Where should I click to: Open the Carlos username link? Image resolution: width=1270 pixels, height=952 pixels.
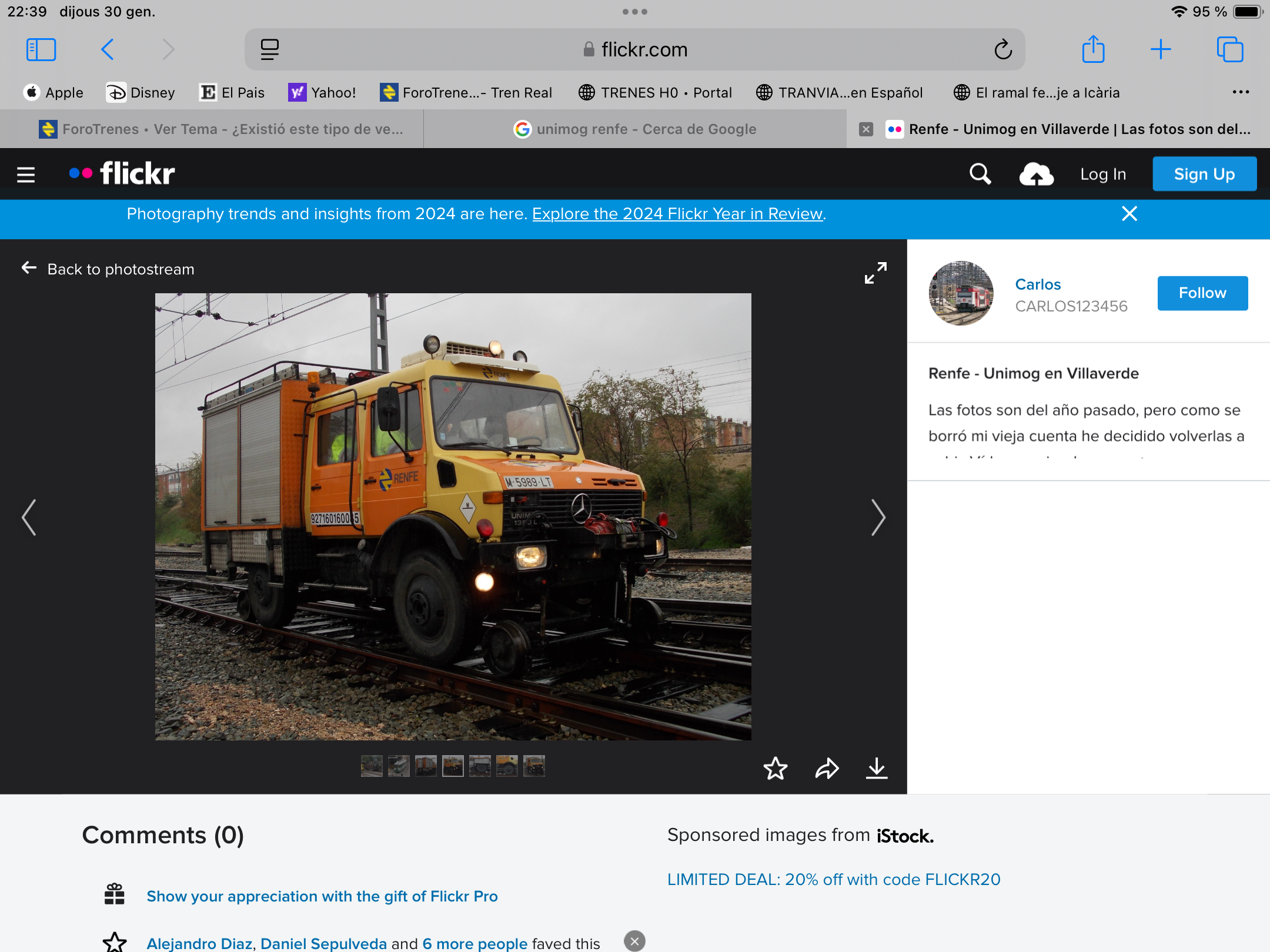[1038, 284]
